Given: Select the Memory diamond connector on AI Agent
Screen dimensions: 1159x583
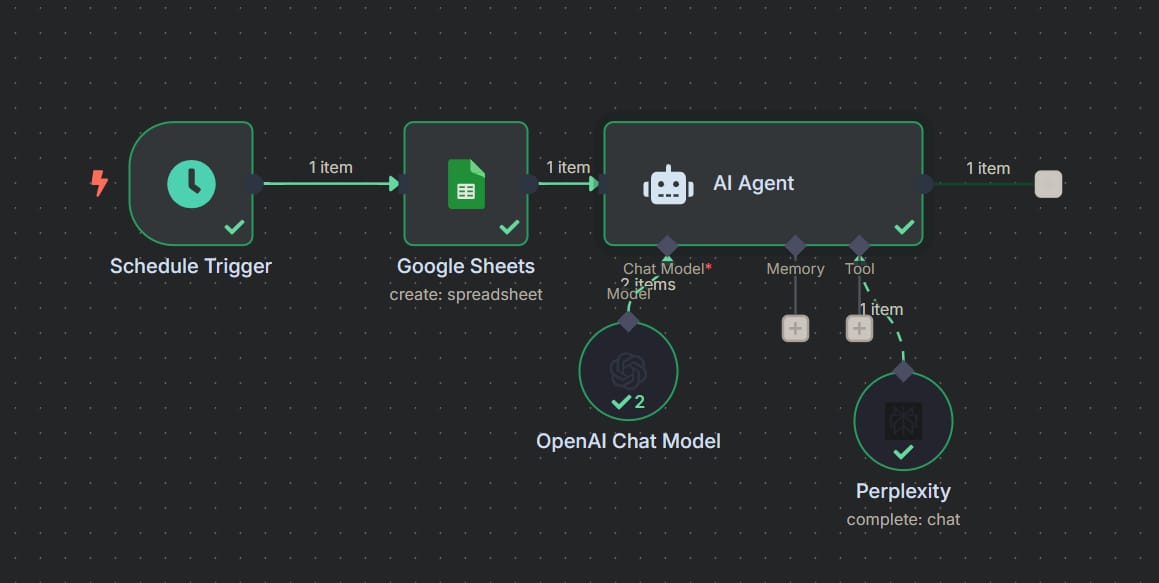Looking at the screenshot, I should tap(795, 246).
